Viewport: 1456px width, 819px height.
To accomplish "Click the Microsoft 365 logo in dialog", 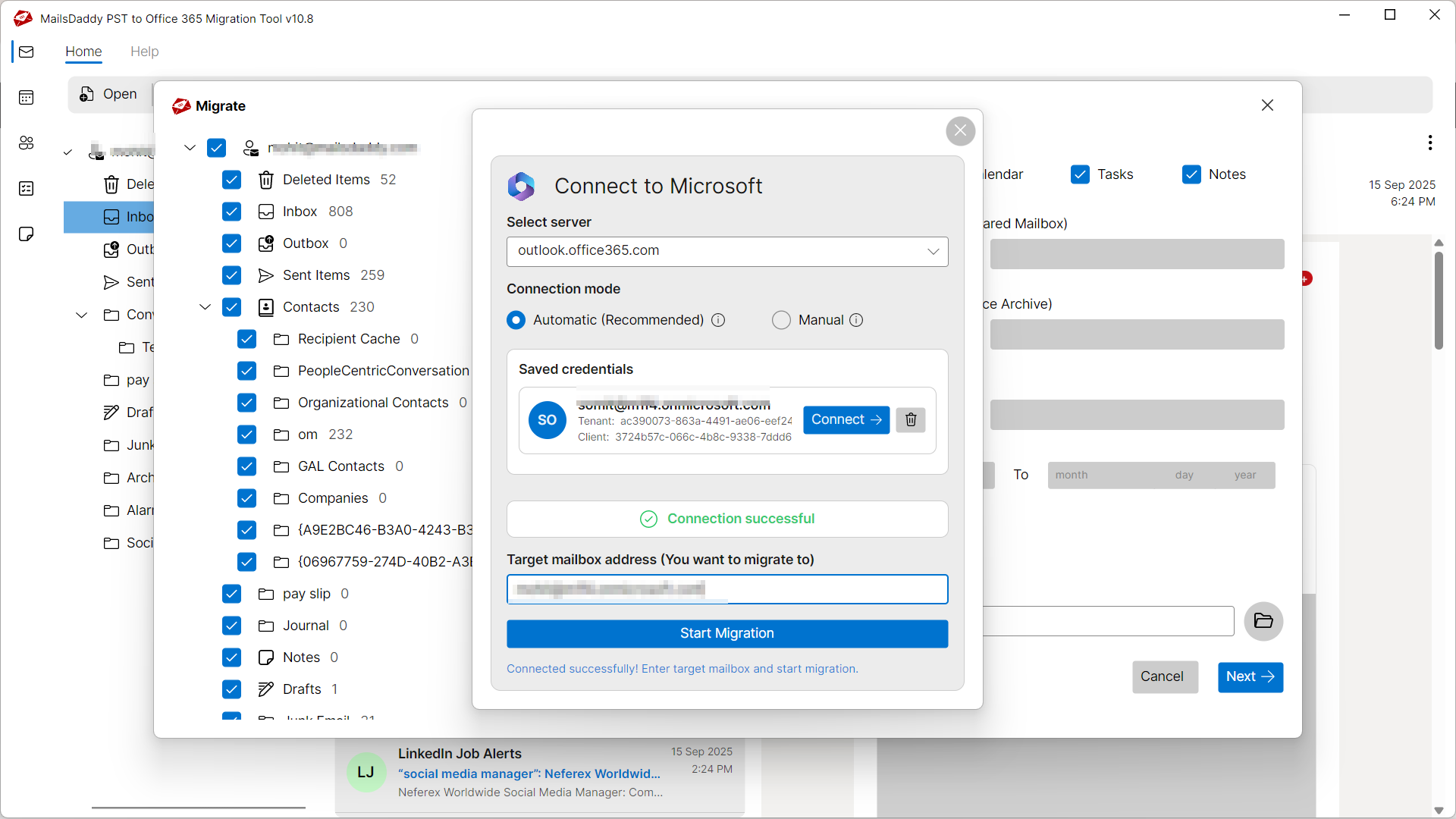I will click(x=522, y=186).
